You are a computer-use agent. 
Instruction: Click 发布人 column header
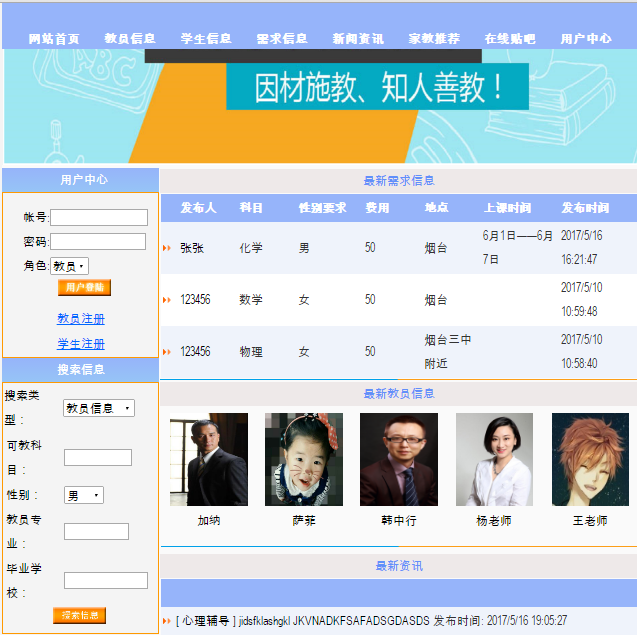pos(198,208)
